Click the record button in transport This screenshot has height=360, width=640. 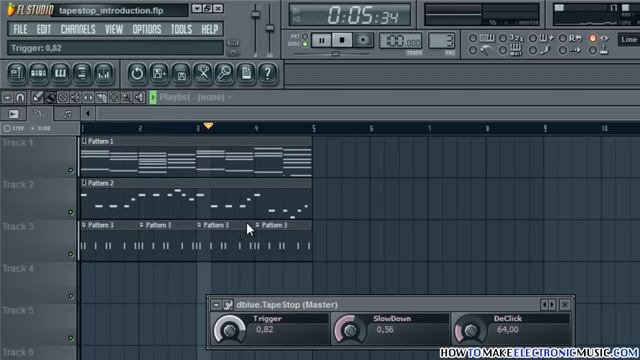[x=363, y=40]
